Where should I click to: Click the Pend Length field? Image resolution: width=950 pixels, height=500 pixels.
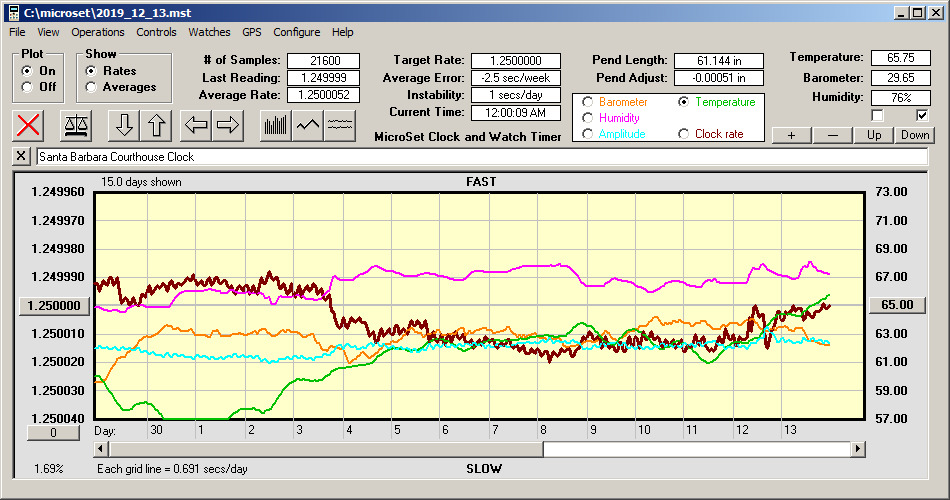(719, 61)
